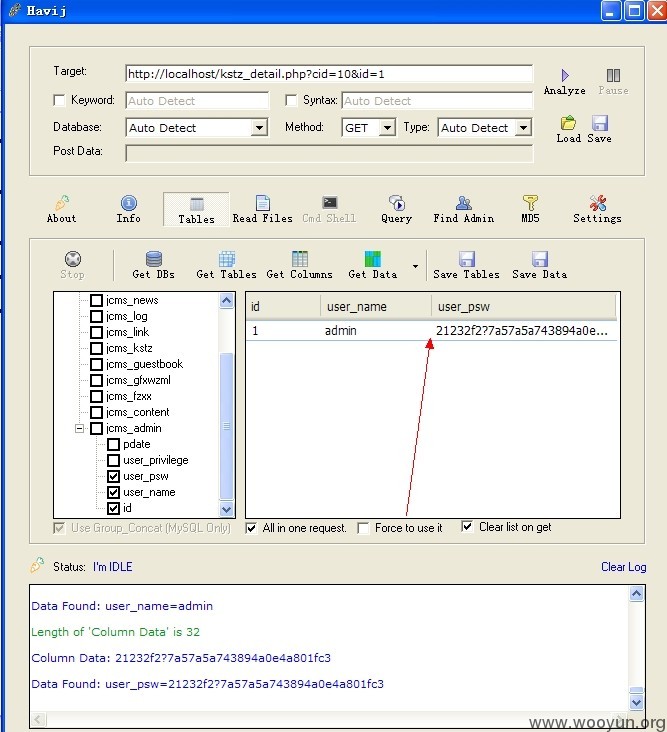Uncheck the id column checkbox
The width and height of the screenshot is (667, 732).
point(113,508)
